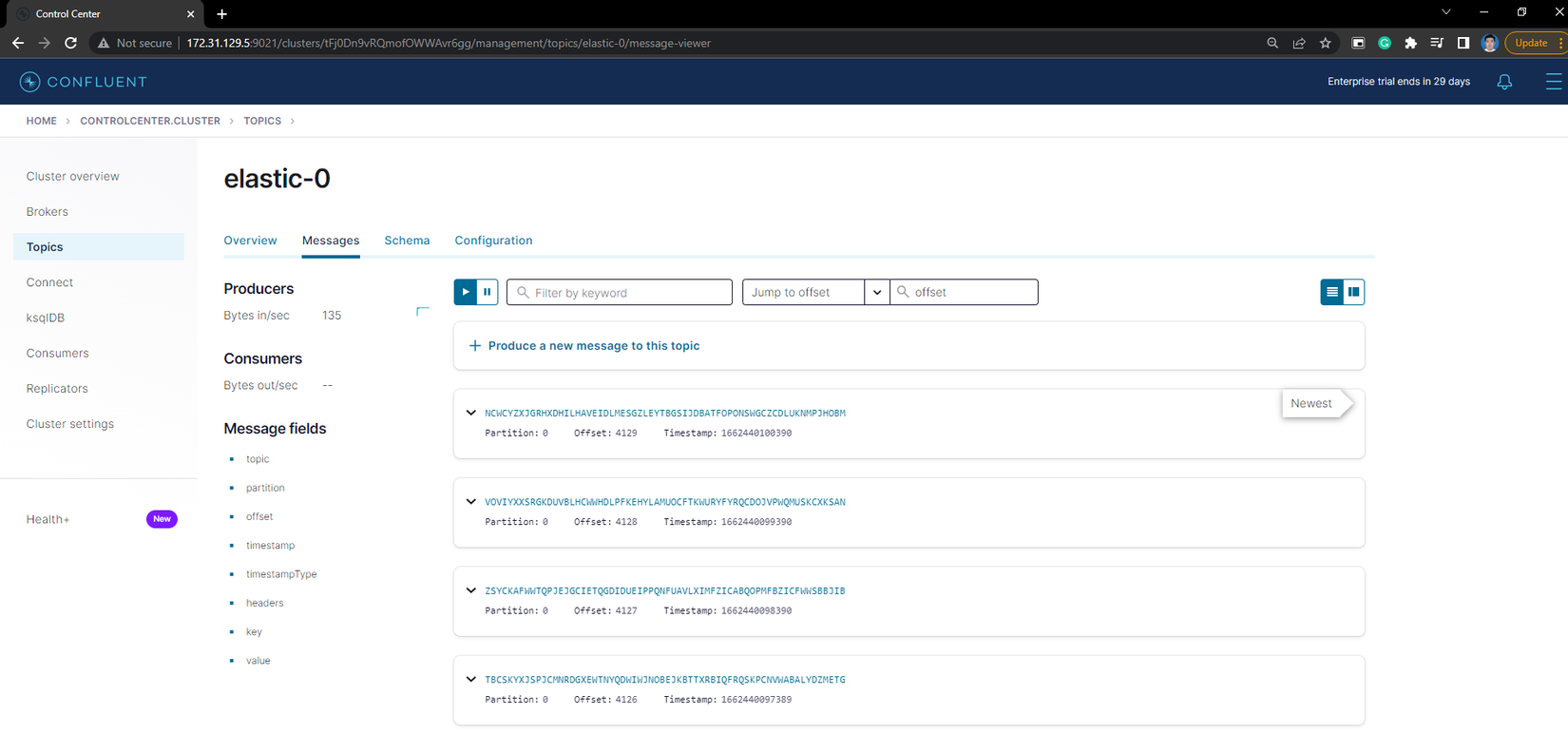1568x734 pixels.
Task: Open Connect in the sidebar
Action: (49, 282)
